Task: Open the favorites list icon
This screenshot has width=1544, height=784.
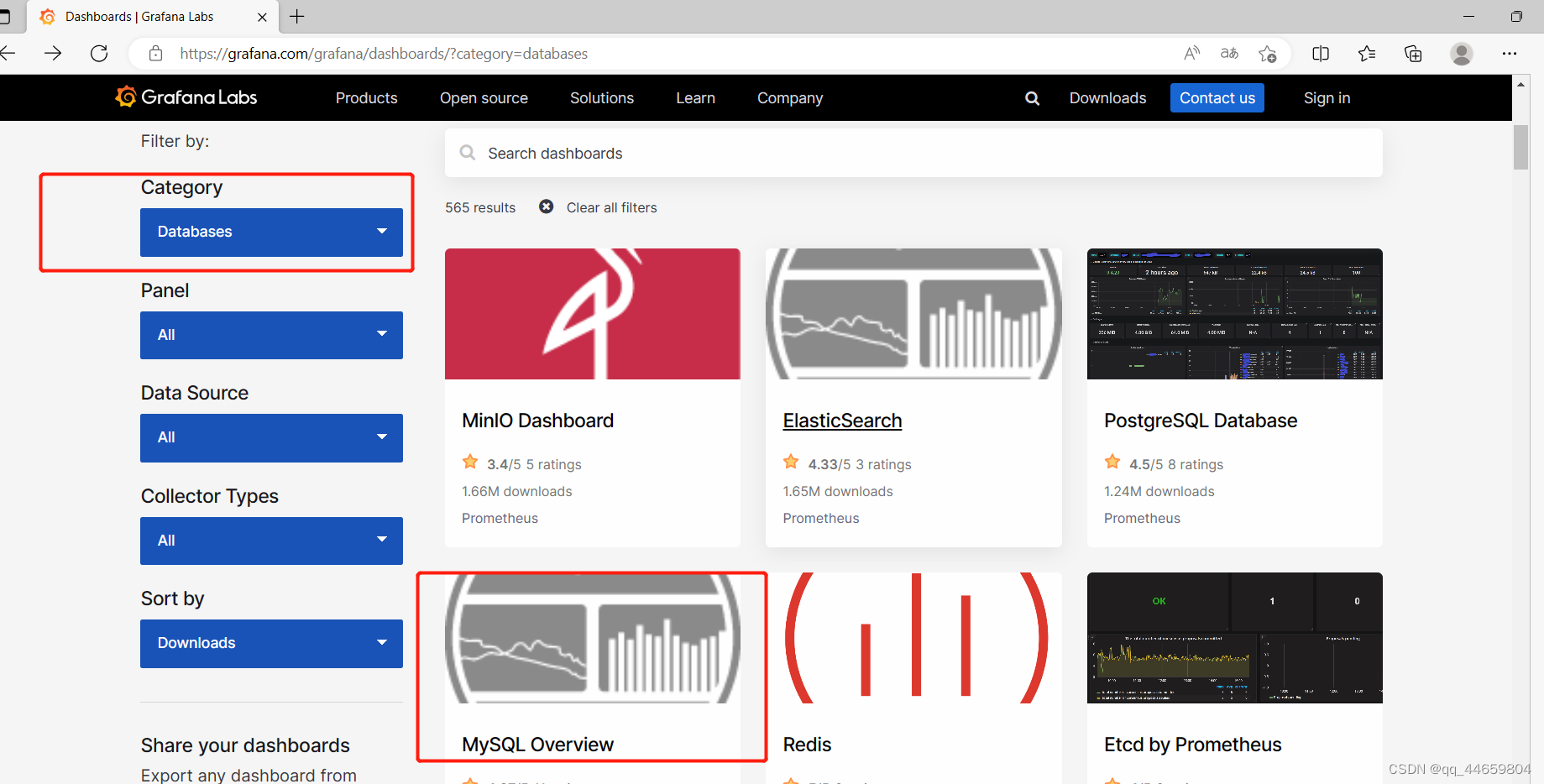Action: 1367,54
